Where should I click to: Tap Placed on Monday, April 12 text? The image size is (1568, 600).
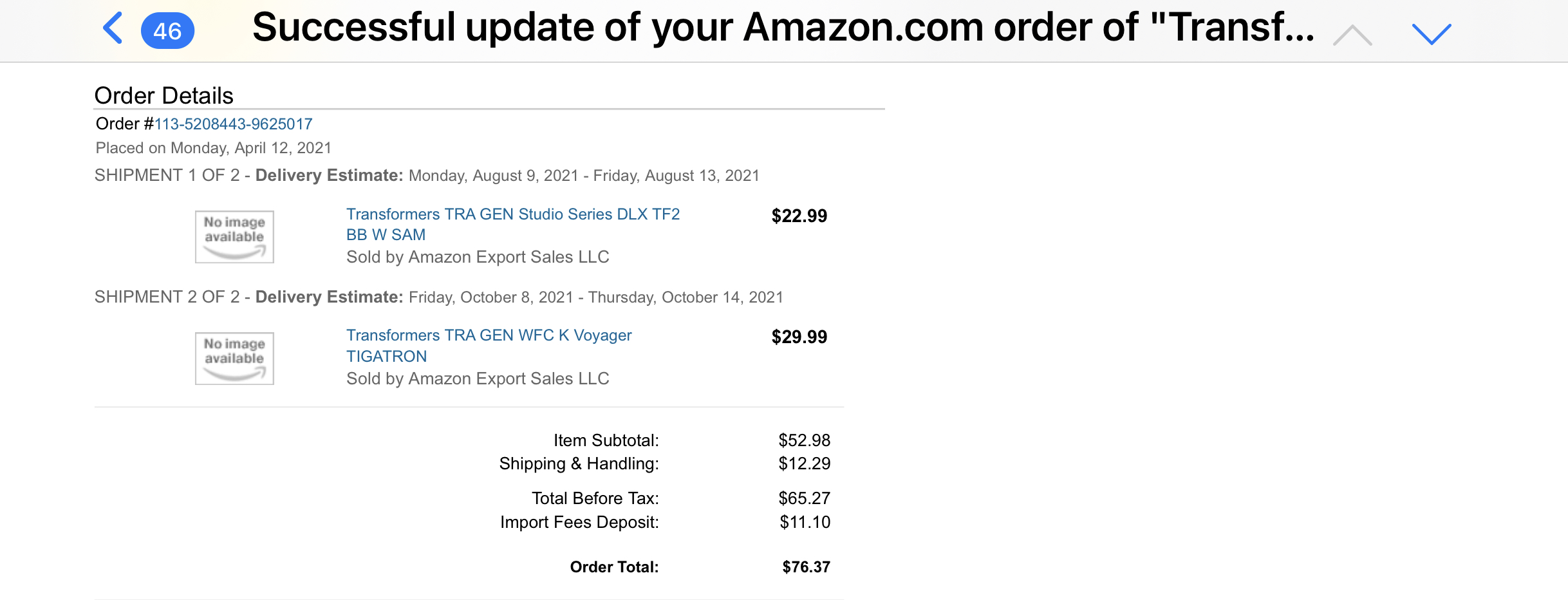213,148
